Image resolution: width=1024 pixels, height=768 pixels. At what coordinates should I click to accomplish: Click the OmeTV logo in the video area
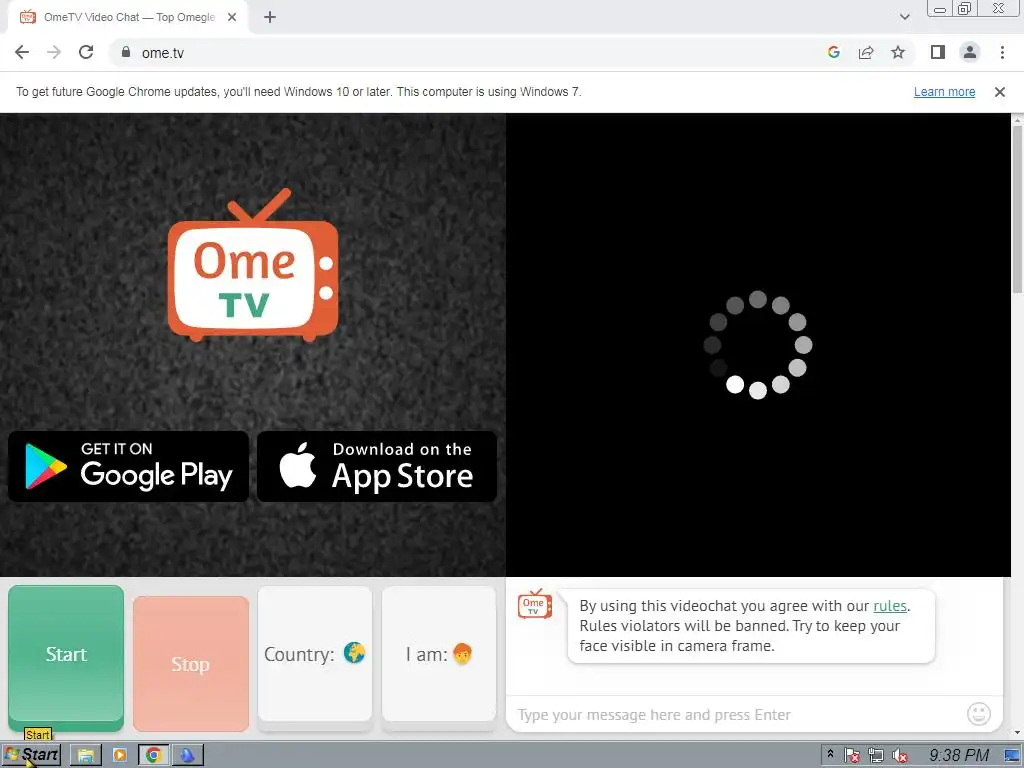click(253, 265)
